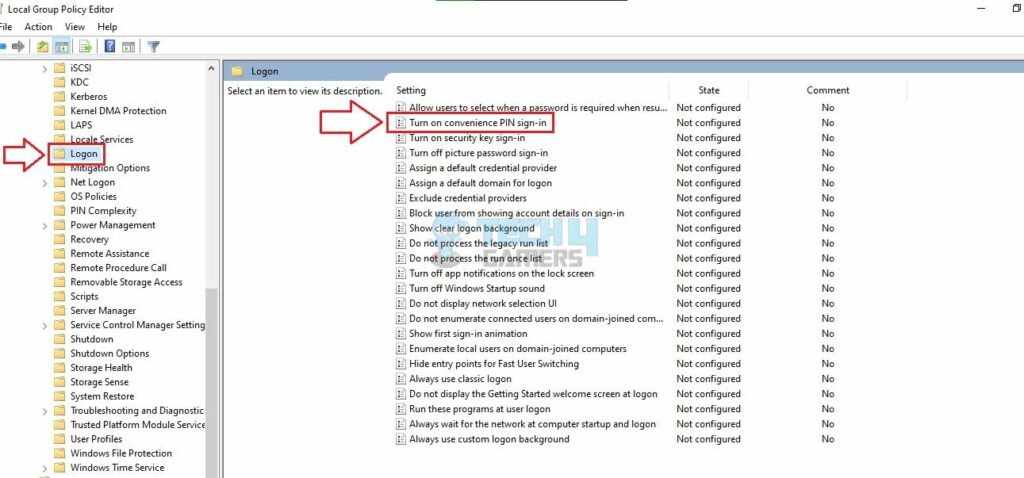Click the policy icon for Run these programs at user logon
This screenshot has height=478, width=1024.
(401, 409)
